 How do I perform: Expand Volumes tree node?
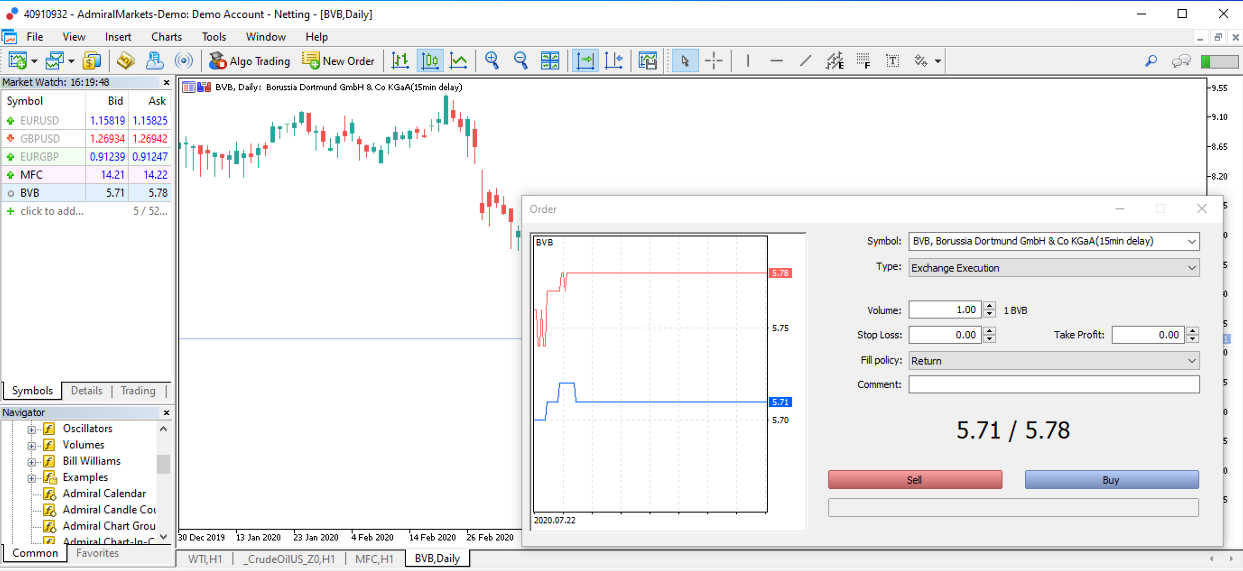coord(32,445)
